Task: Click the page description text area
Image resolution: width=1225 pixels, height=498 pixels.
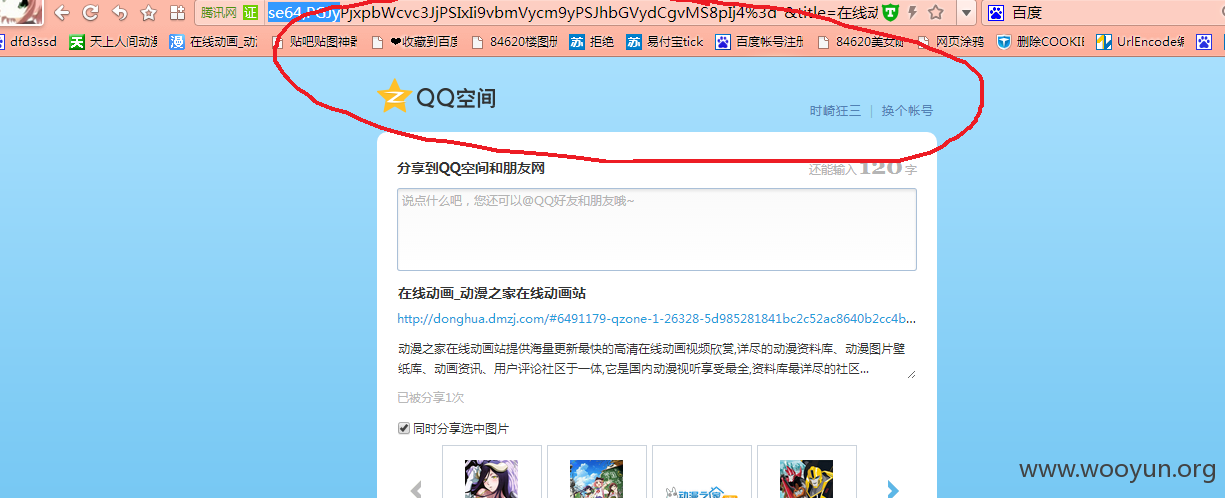Action: (x=657, y=359)
